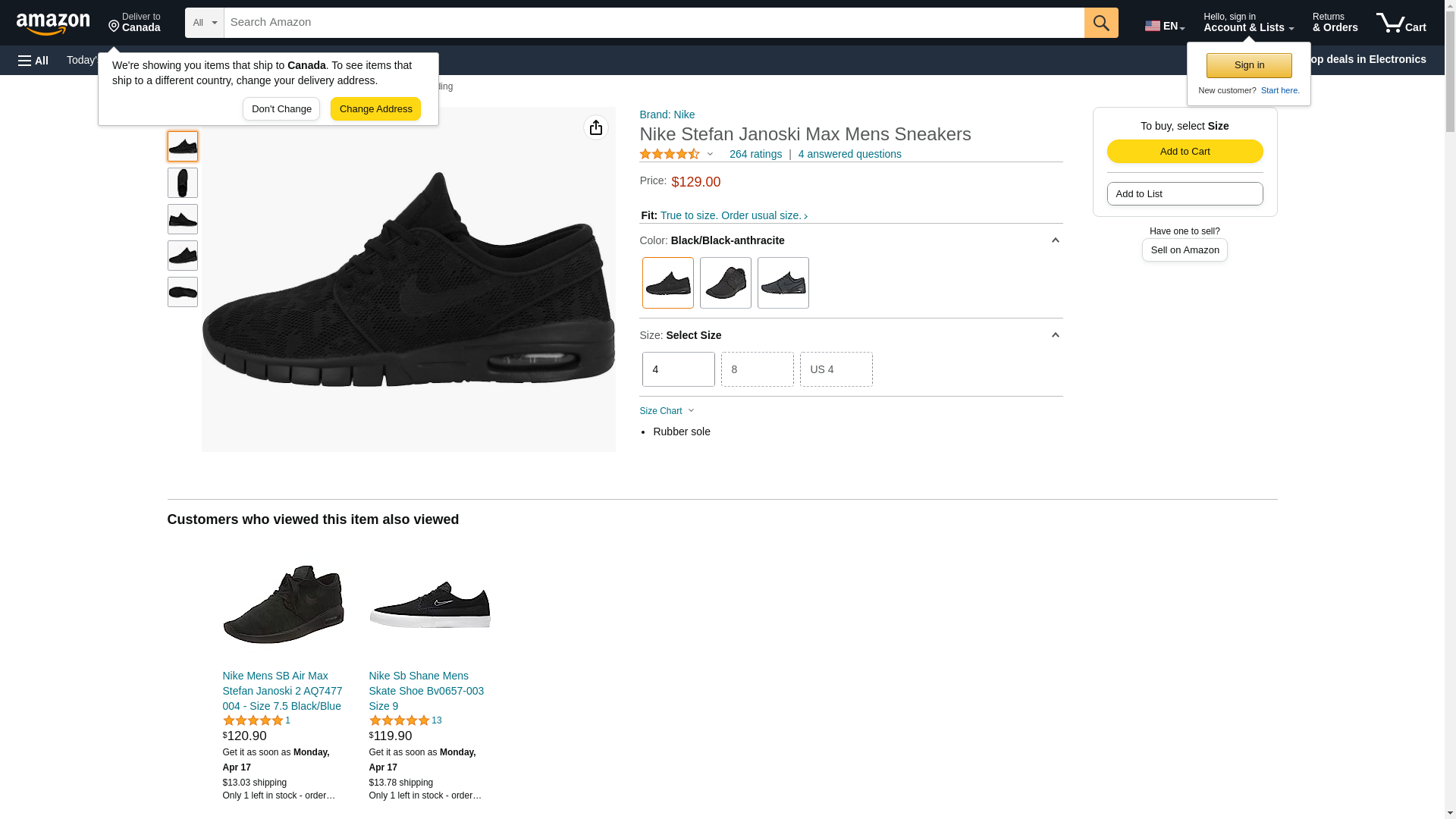The width and height of the screenshot is (1456, 819).
Task: Select size 8 option
Action: coord(757,369)
